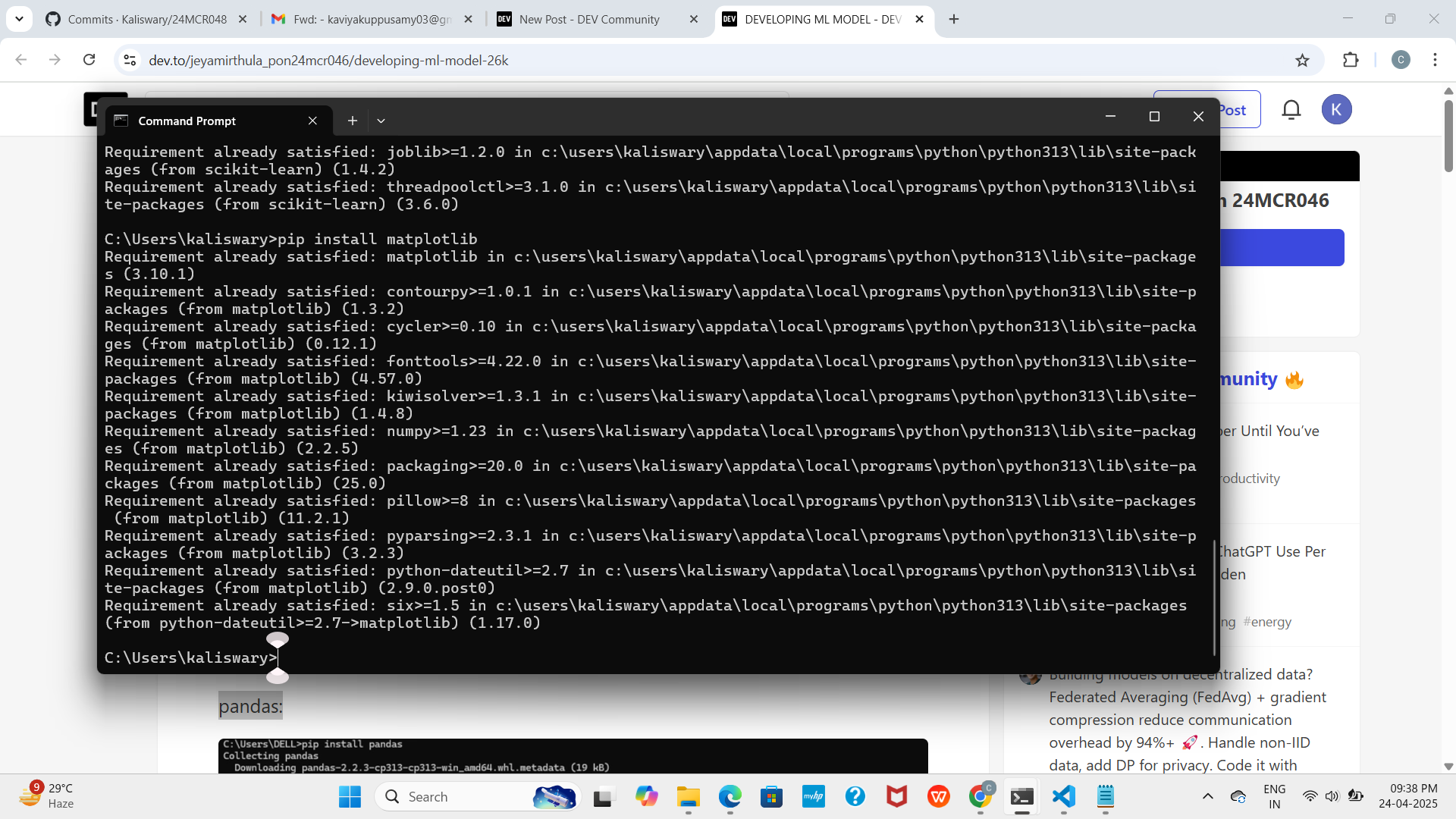This screenshot has width=1456, height=819.
Task: Close the Gmail Fwd tab
Action: tap(469, 20)
